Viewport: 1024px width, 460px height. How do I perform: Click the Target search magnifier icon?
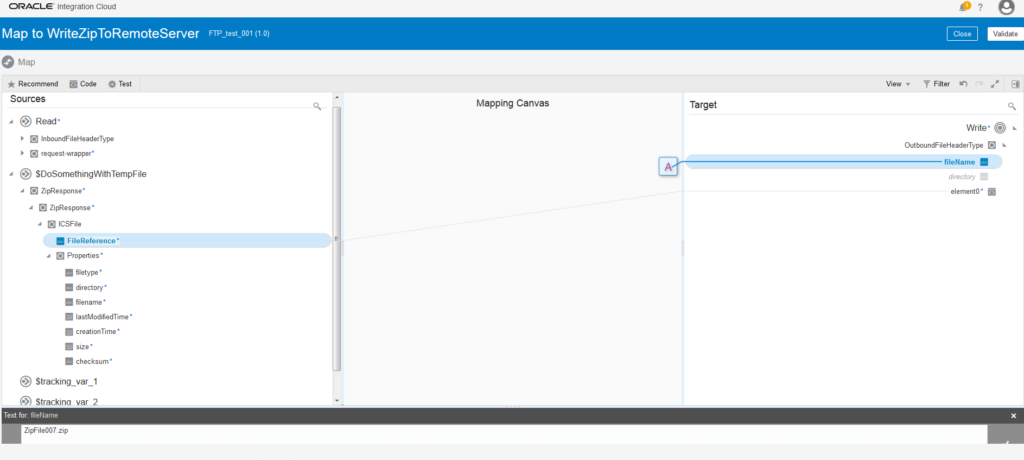(1012, 106)
